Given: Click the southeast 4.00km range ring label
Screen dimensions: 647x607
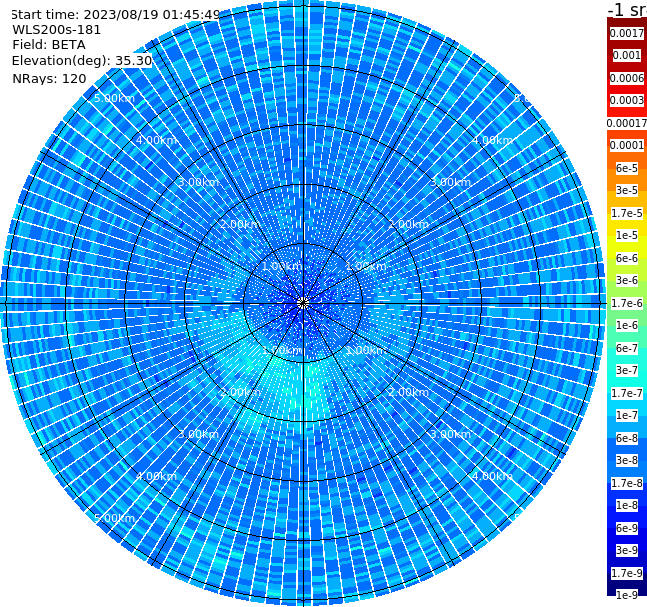Looking at the screenshot, I should 492,476.
